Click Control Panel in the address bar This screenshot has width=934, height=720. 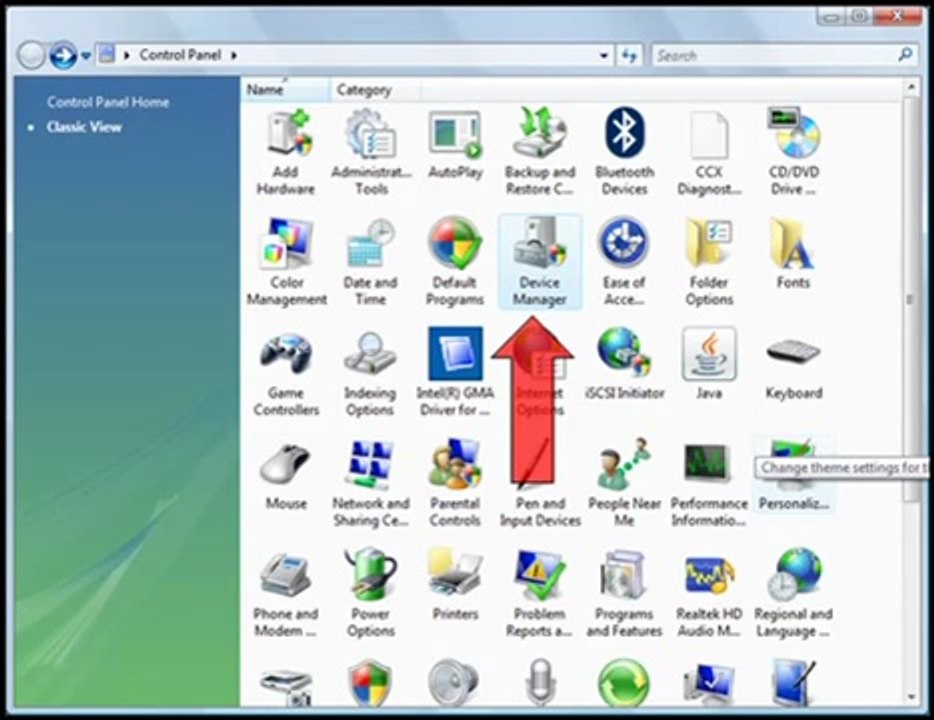tap(180, 55)
